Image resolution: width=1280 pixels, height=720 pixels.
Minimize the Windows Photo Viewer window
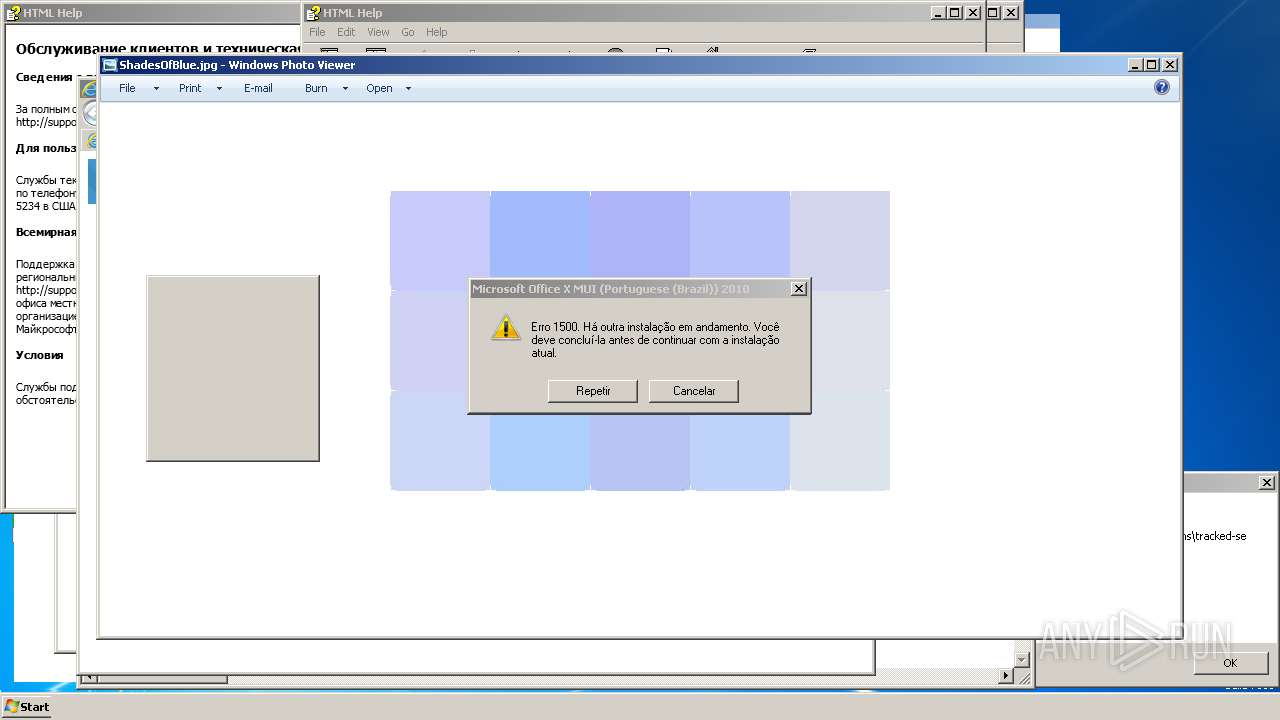pos(1135,65)
